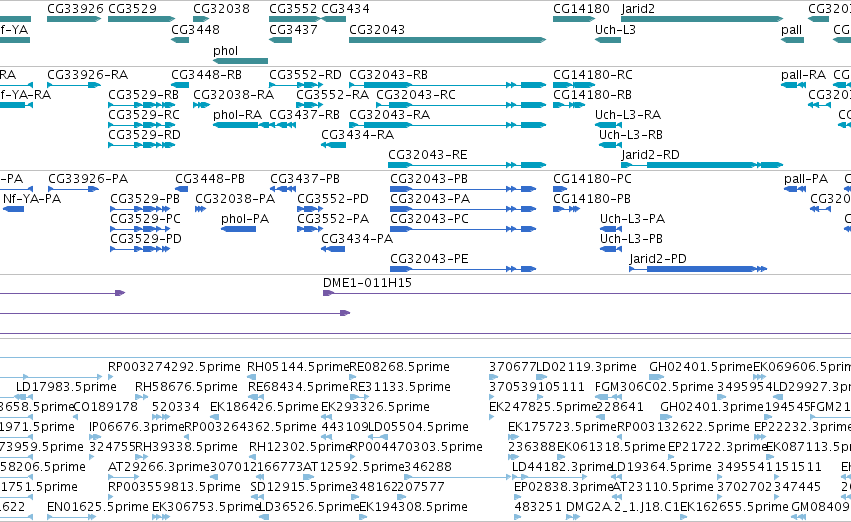This screenshot has width=851, height=522.
Task: Click EST EK194308.5prime label
Action: point(414,507)
